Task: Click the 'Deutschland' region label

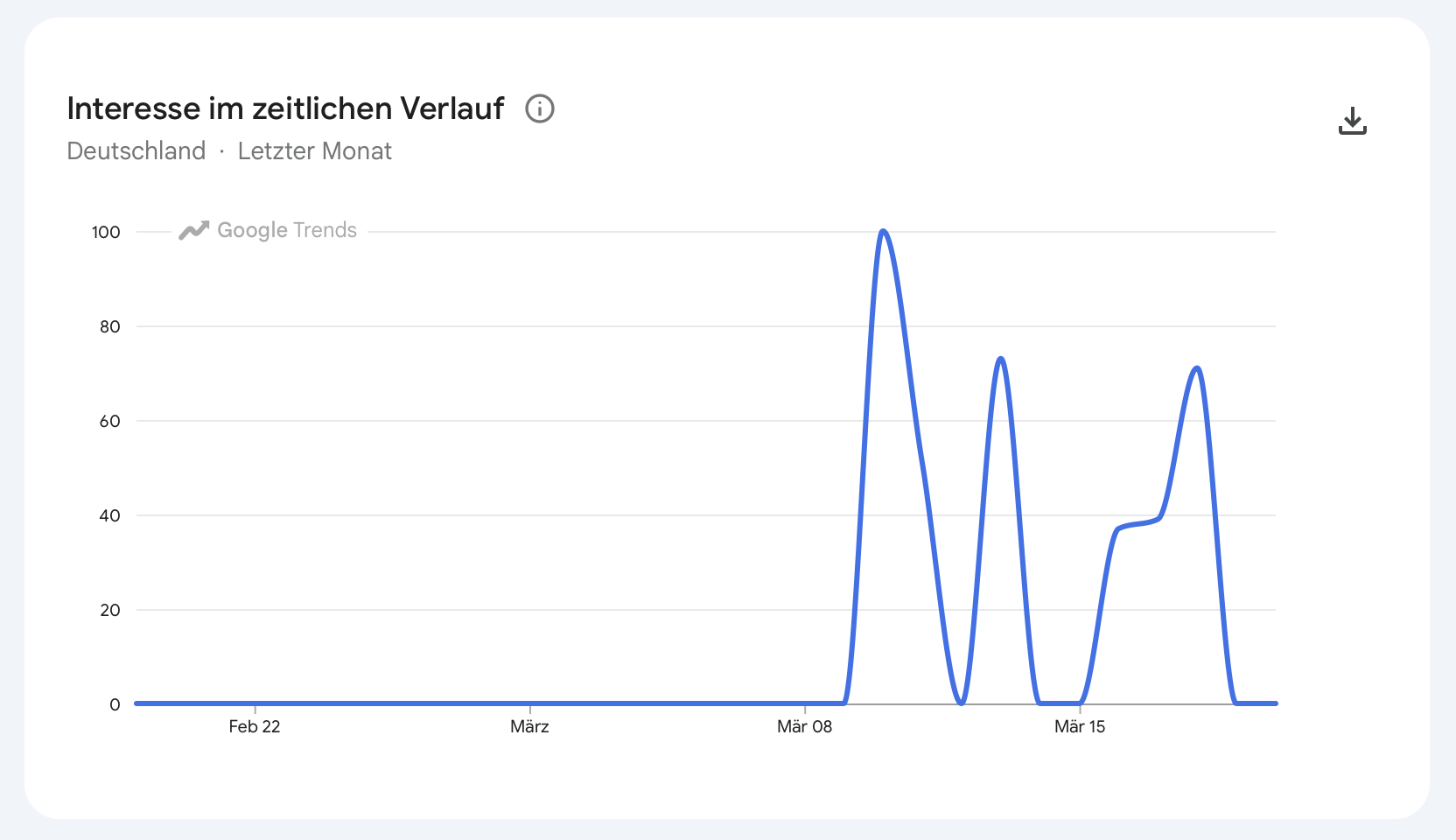Action: pyautogui.click(x=136, y=150)
